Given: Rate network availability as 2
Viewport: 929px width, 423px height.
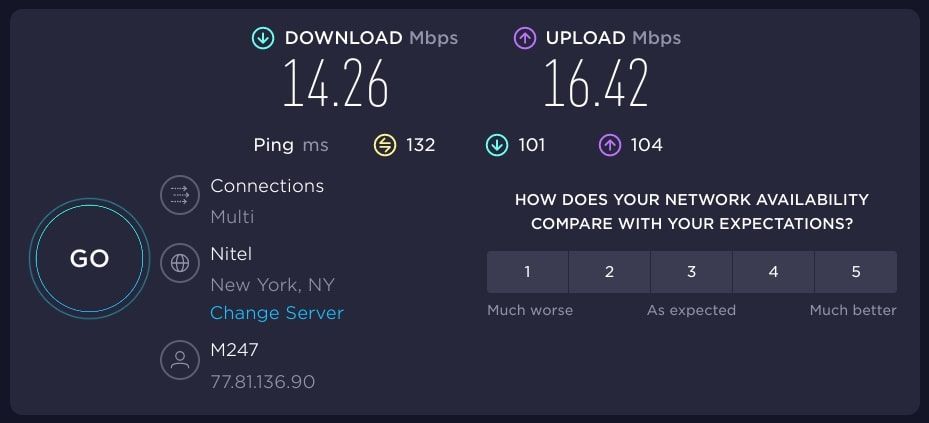Looking at the screenshot, I should pos(609,272).
